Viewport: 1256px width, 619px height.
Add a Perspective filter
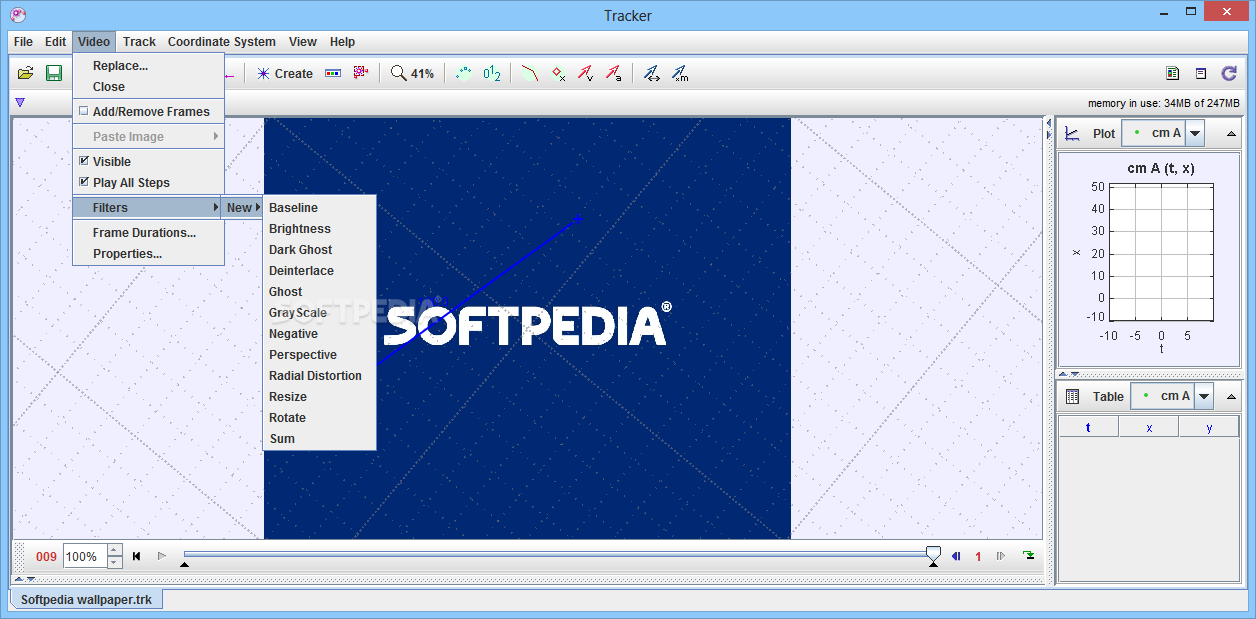(x=319, y=354)
